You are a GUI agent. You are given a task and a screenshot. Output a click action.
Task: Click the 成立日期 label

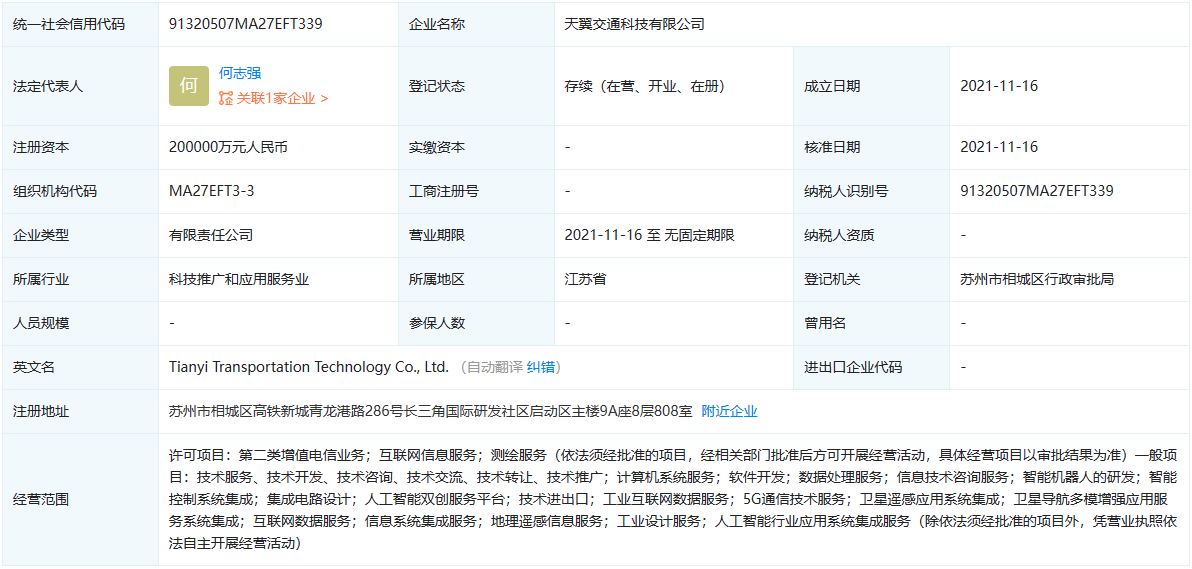tap(832, 86)
